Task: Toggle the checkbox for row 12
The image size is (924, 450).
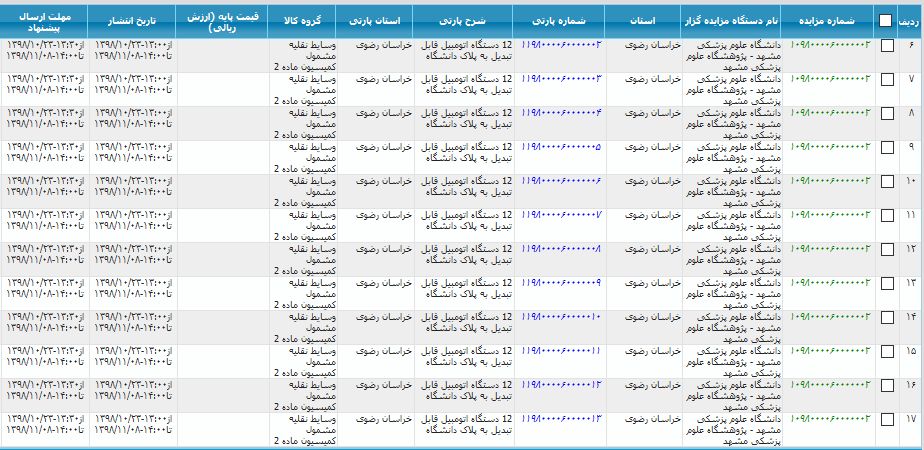Action: 887,250
